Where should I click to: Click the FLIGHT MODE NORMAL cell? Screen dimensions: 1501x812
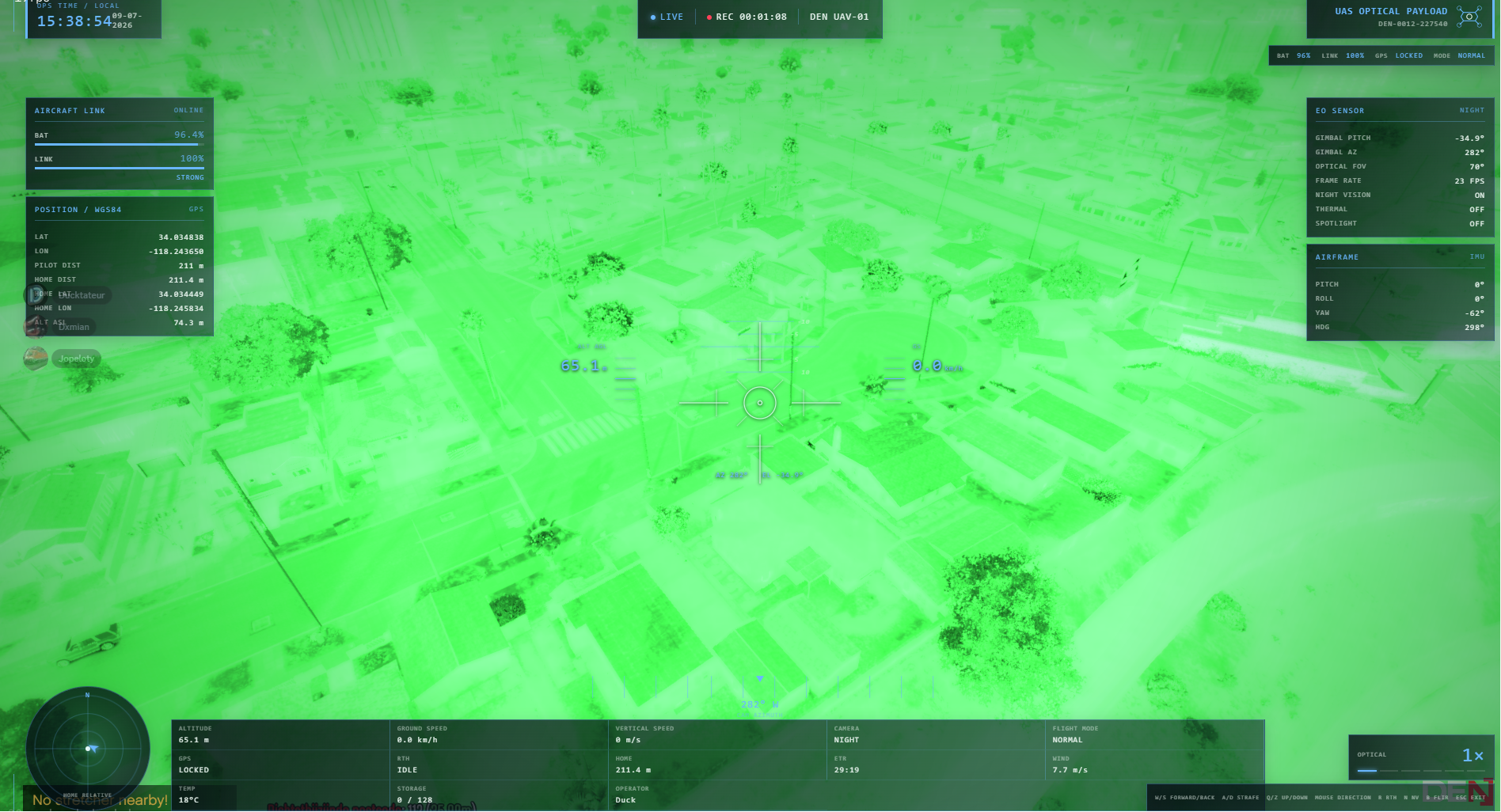pyautogui.click(x=1155, y=735)
